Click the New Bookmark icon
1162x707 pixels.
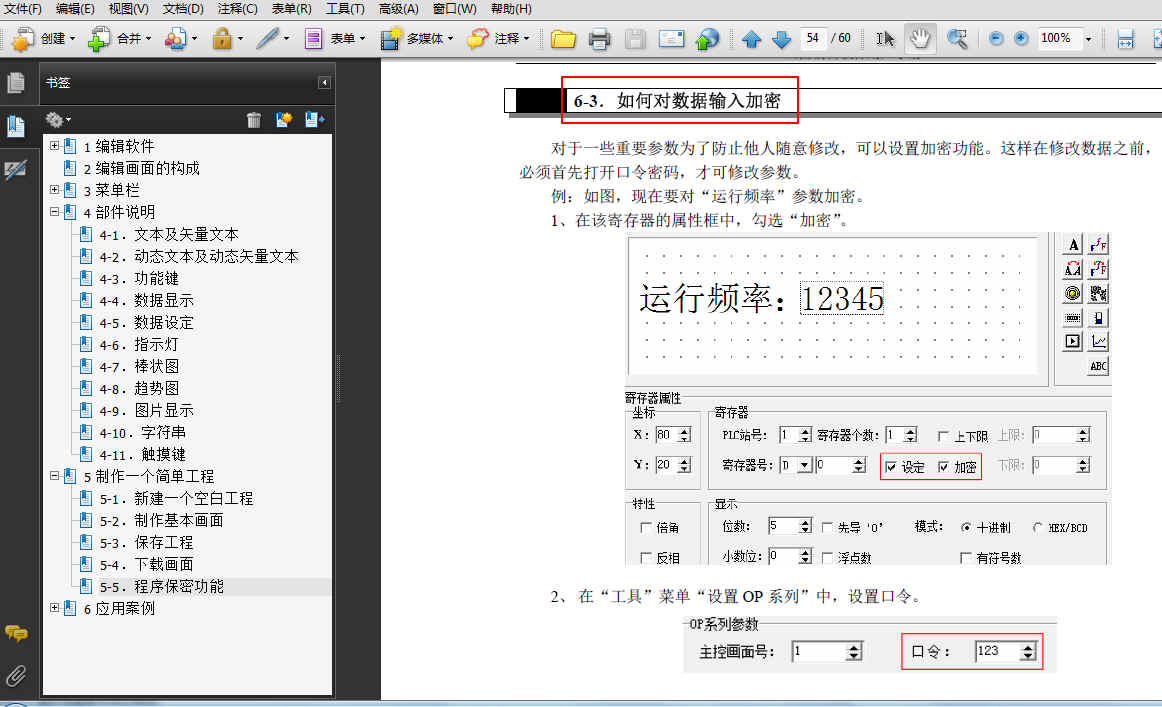[x=283, y=120]
